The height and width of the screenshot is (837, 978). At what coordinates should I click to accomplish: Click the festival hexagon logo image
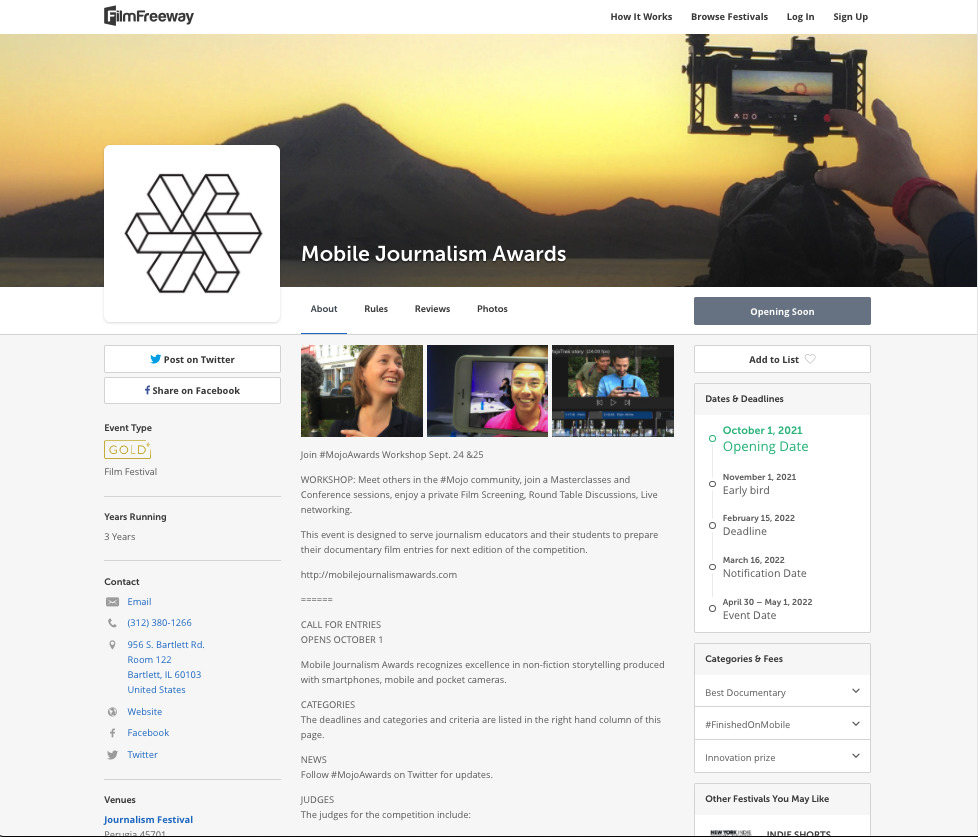click(193, 233)
